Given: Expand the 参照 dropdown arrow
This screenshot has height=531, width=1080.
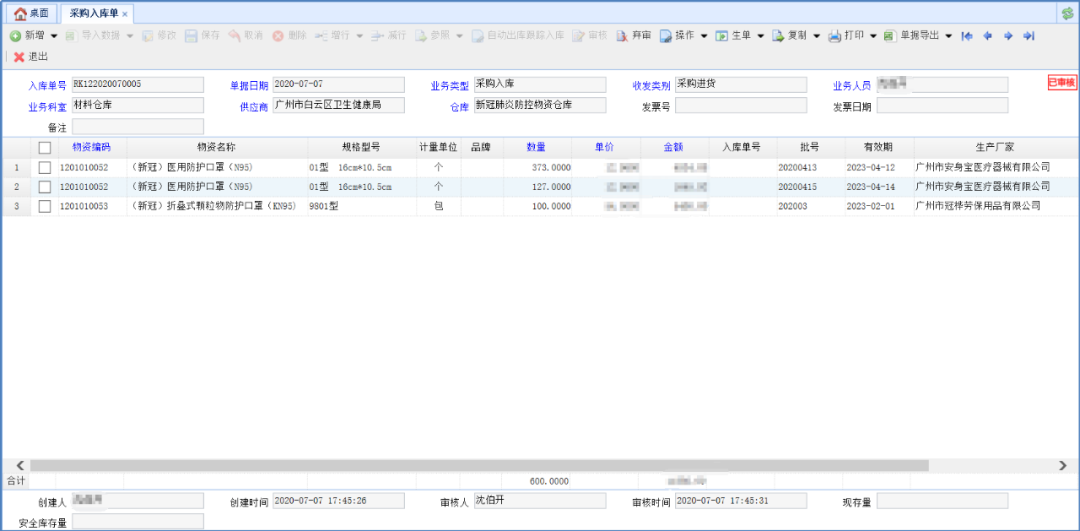Looking at the screenshot, I should pos(459,36).
